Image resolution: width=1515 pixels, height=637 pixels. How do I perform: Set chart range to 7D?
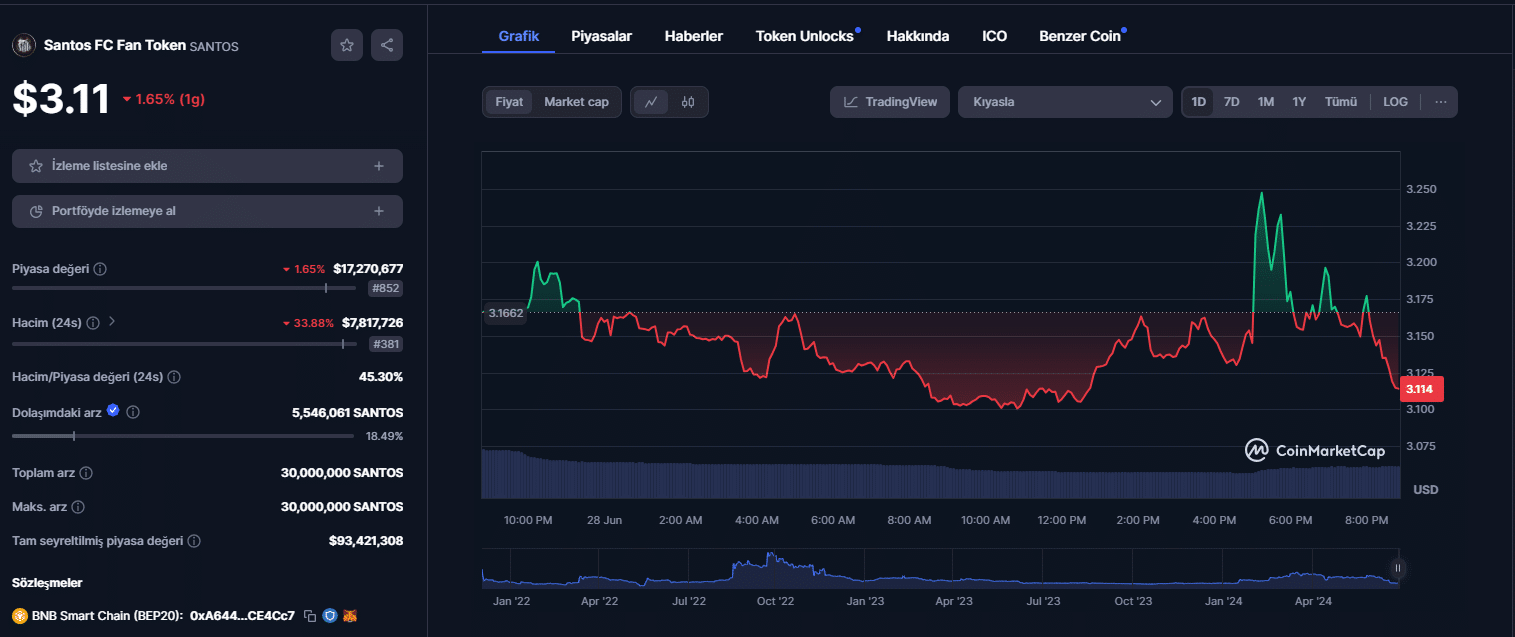1232,102
